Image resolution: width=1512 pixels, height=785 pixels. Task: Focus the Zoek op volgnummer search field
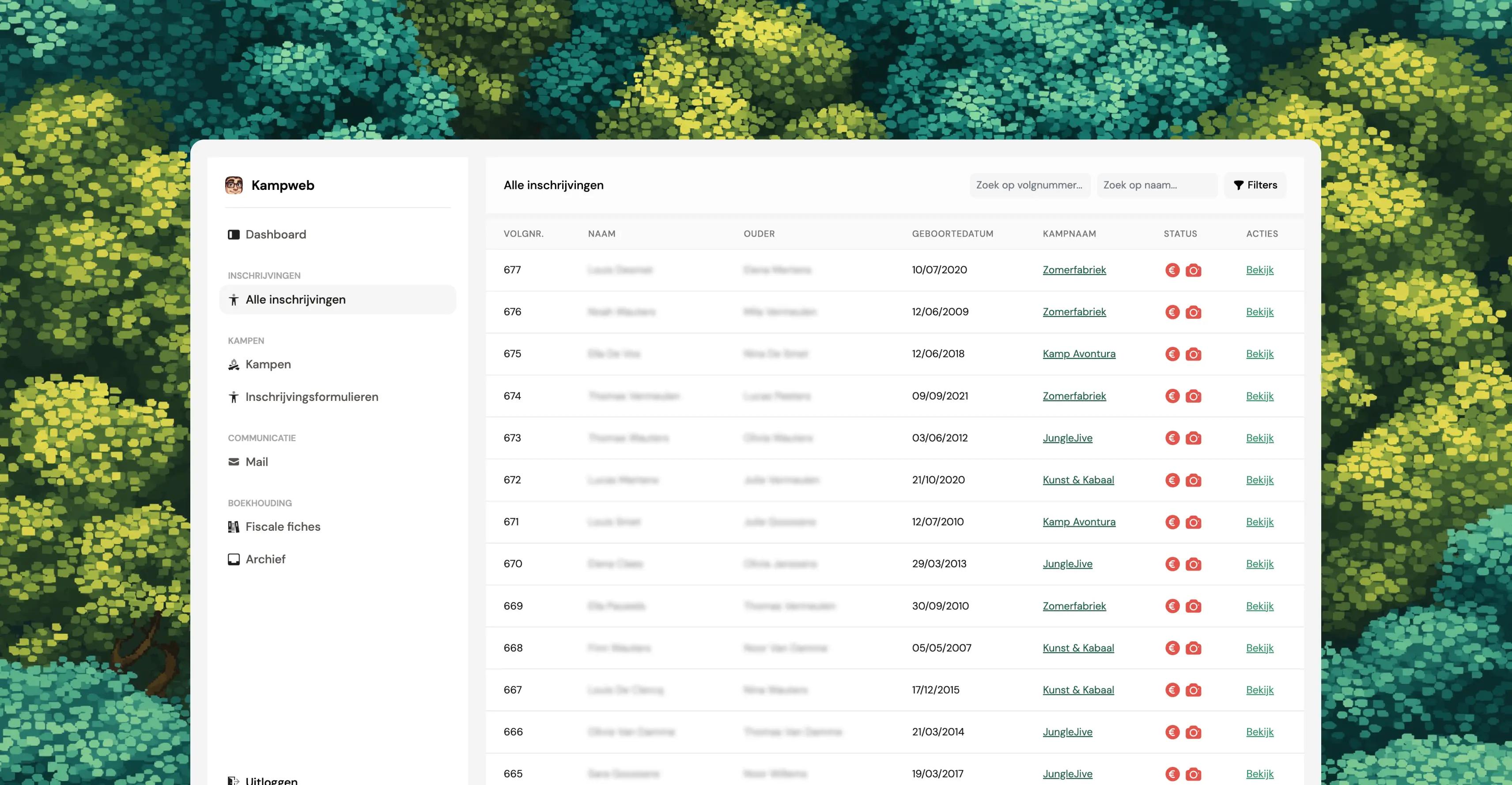1029,185
